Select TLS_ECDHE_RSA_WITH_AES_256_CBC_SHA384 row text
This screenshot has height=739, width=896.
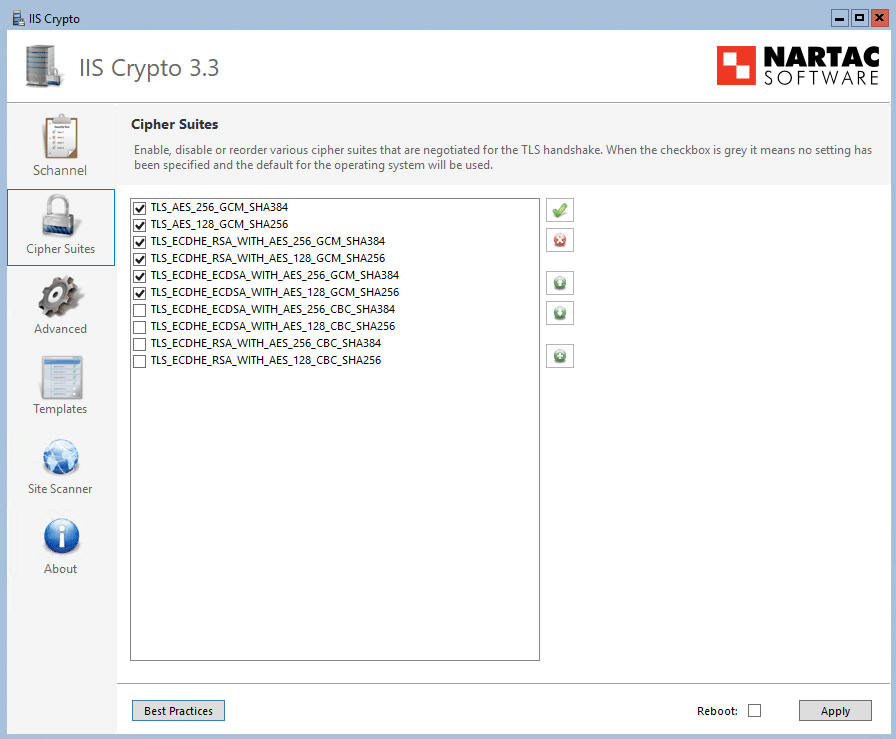266,343
